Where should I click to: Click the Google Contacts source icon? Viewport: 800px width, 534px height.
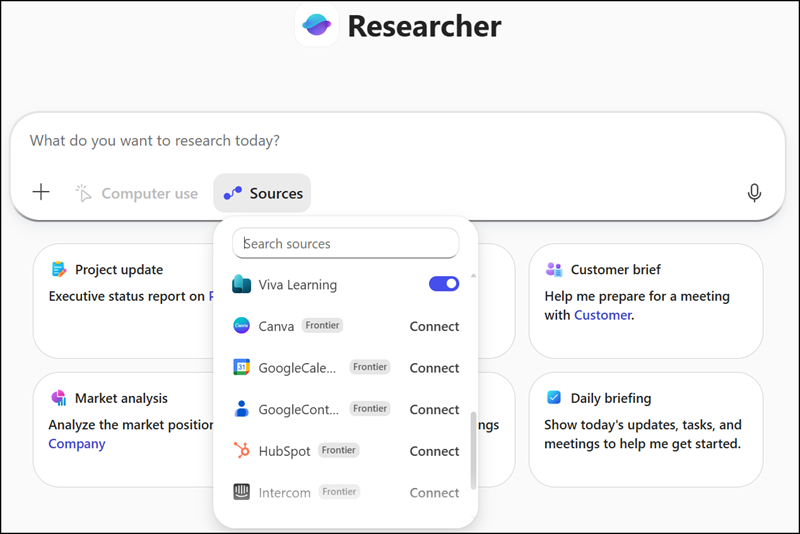241,409
